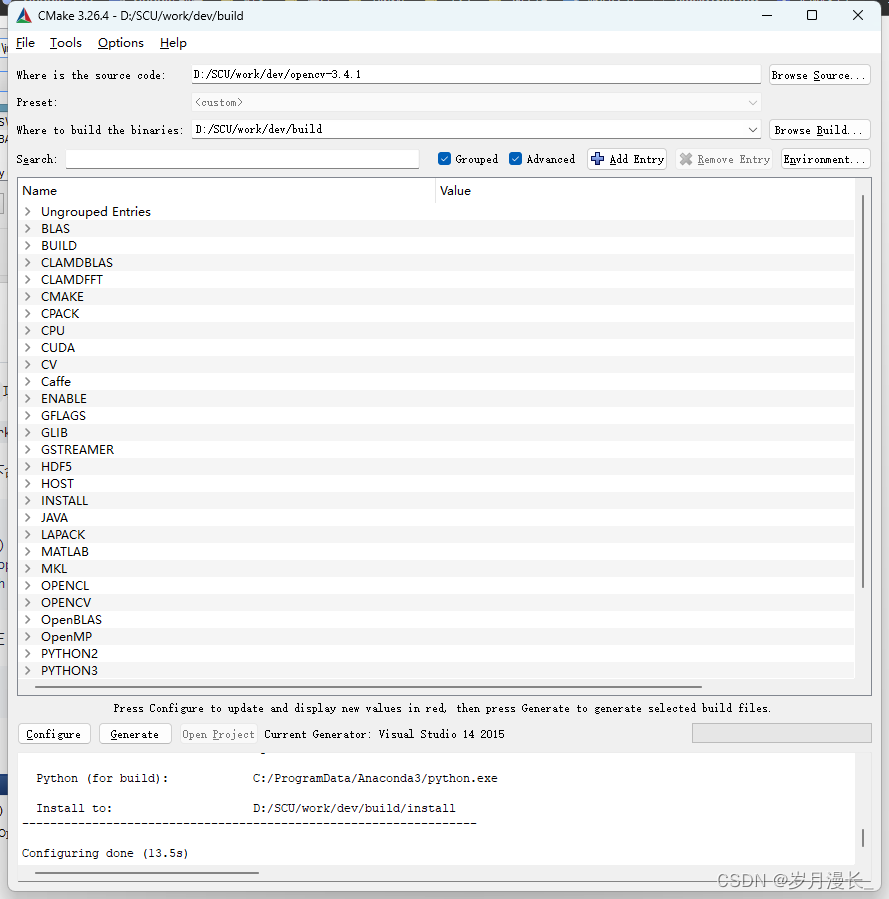Open the File menu
Viewport: 889px width, 899px height.
coord(24,43)
